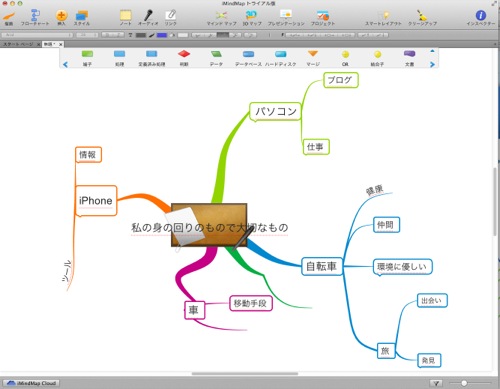Select the 移動手段 node
Viewport: 500px width, 389px height.
click(x=251, y=303)
